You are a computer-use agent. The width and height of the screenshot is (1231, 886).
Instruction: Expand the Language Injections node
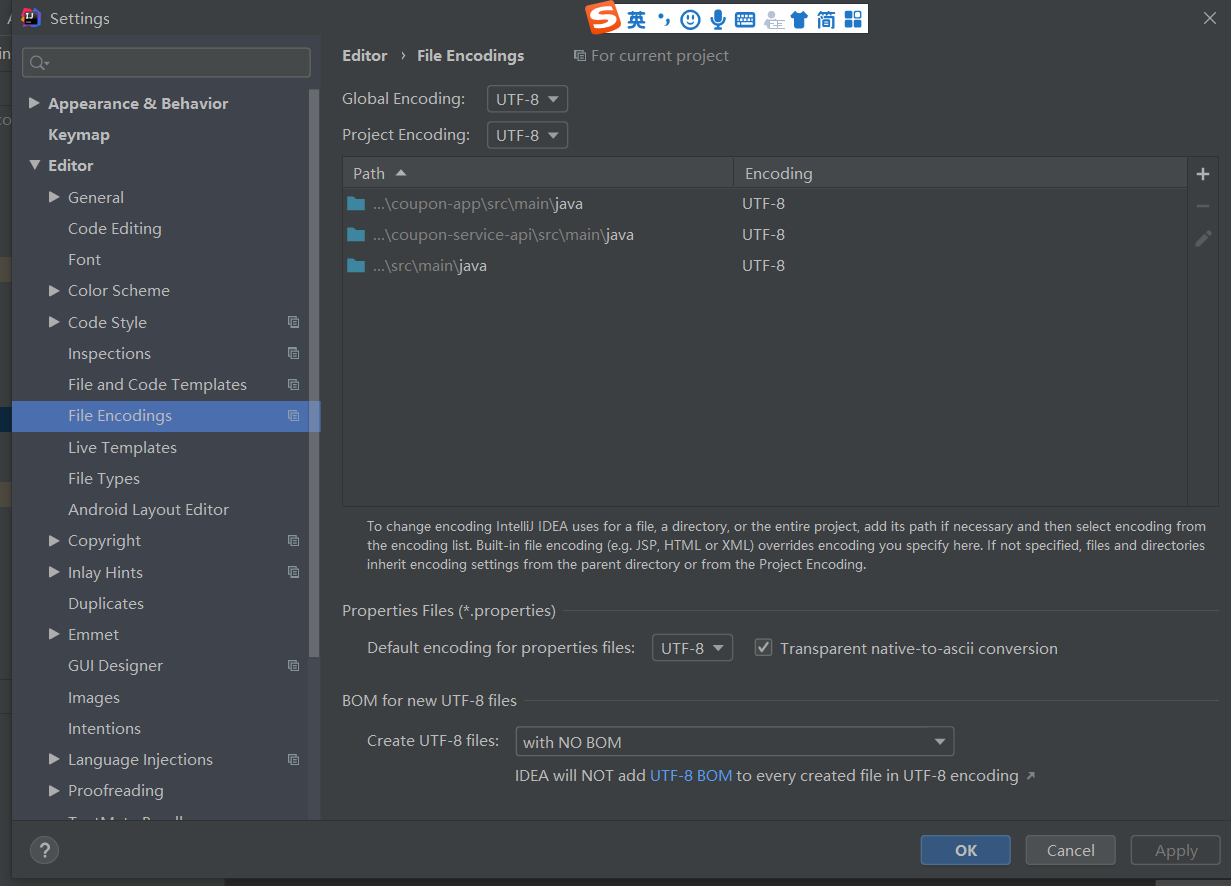pos(54,759)
